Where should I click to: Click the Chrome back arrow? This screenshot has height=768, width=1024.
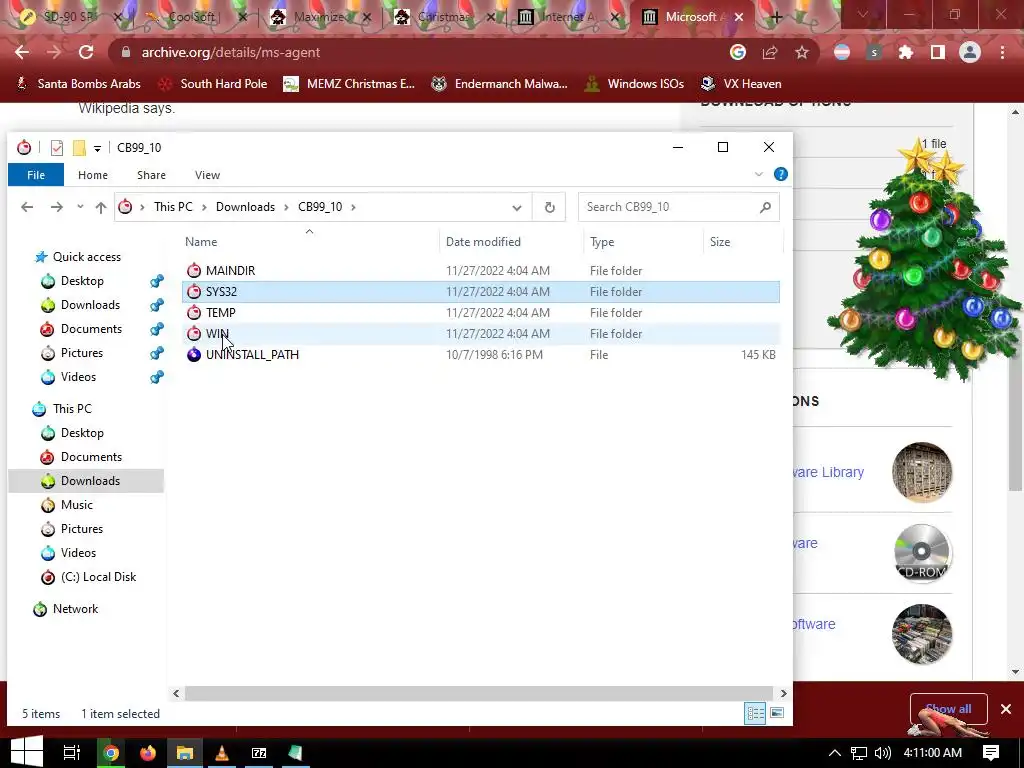pos(22,52)
